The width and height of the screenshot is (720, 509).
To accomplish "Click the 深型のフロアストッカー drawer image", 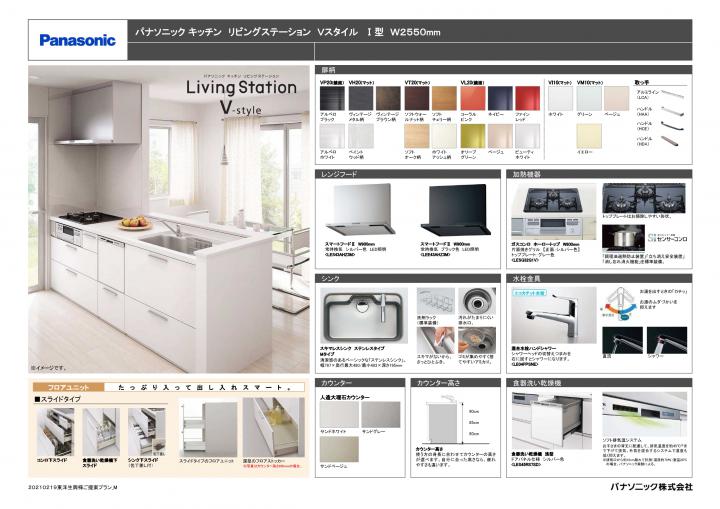I will pyautogui.click(x=274, y=427).
